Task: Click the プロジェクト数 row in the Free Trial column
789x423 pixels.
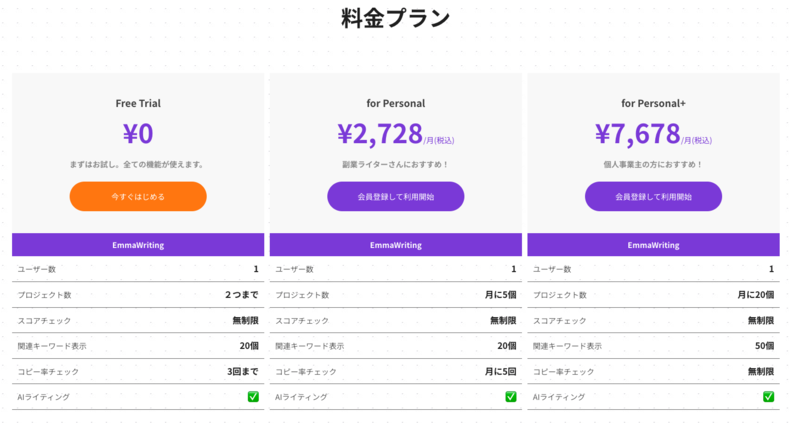Action: coord(43,295)
